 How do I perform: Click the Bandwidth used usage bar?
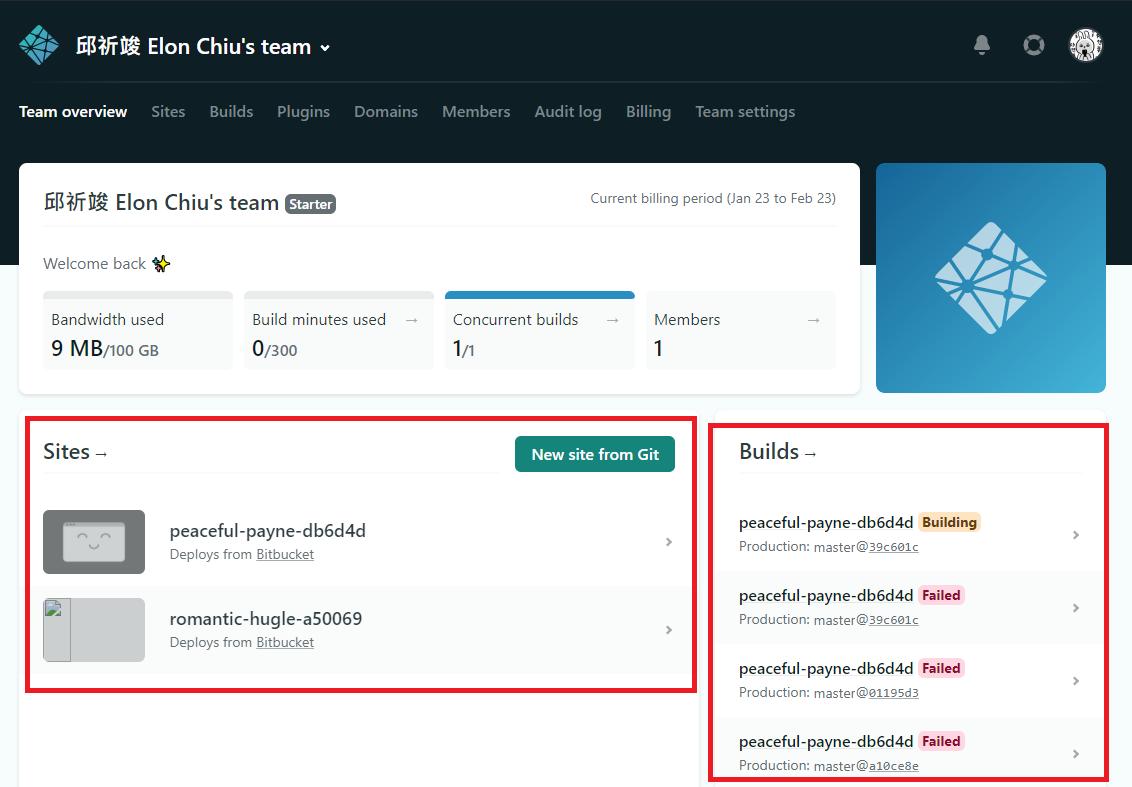pyautogui.click(x=138, y=295)
